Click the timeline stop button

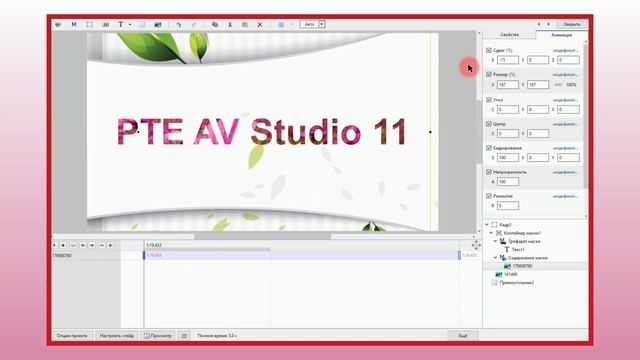(63, 245)
